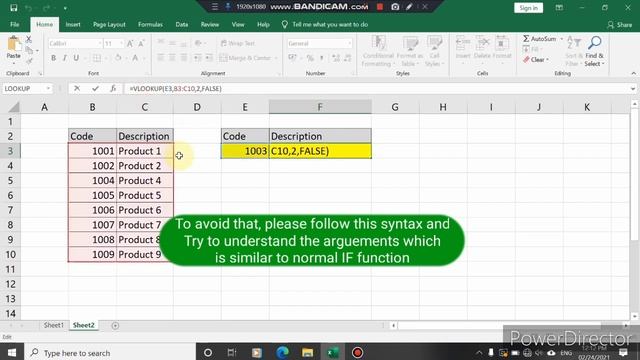The image size is (640, 360).
Task: Click the Increase Font Size icon
Action: coord(130,43)
